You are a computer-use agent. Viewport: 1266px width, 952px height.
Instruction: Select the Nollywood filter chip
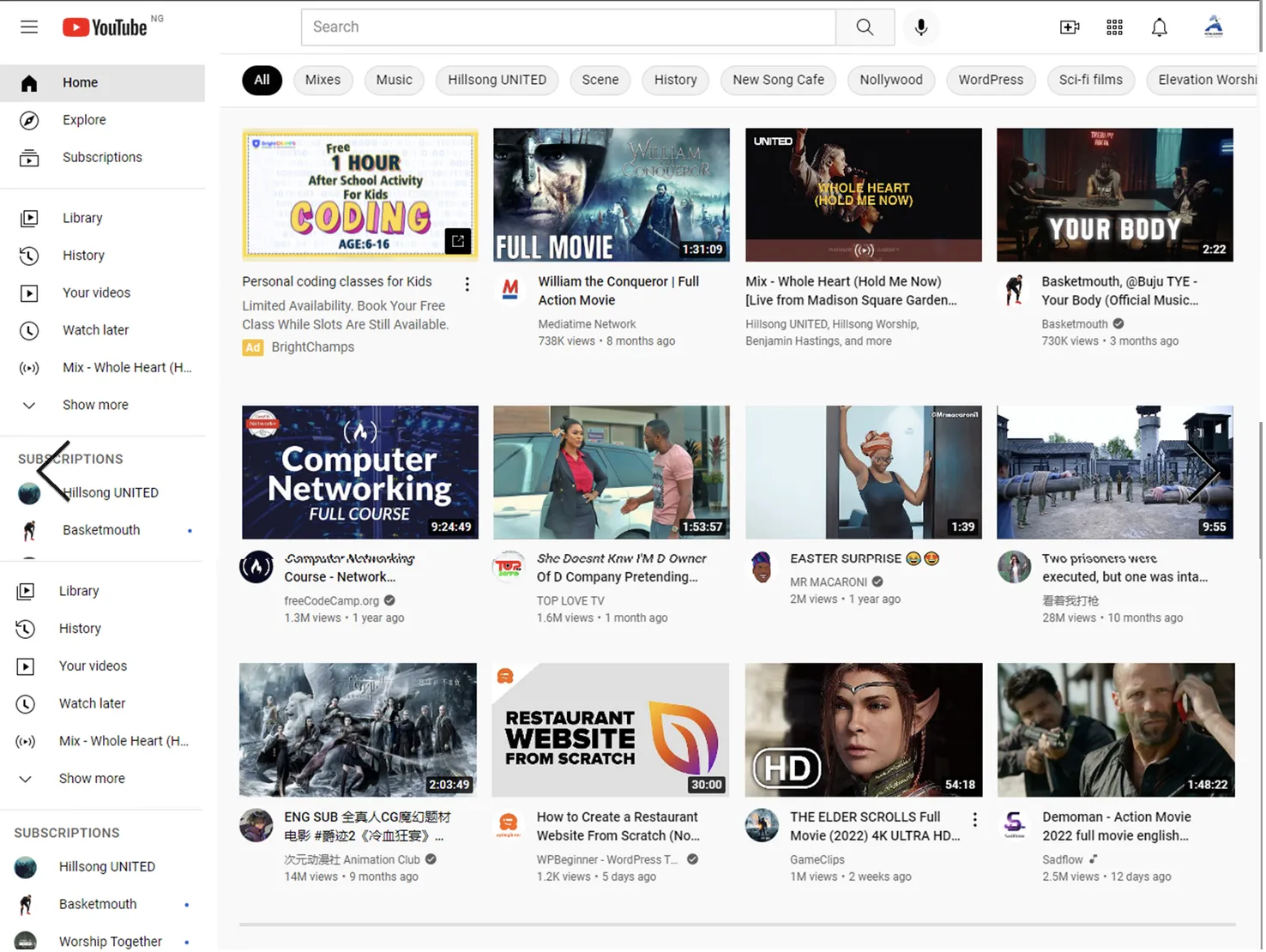(x=893, y=81)
